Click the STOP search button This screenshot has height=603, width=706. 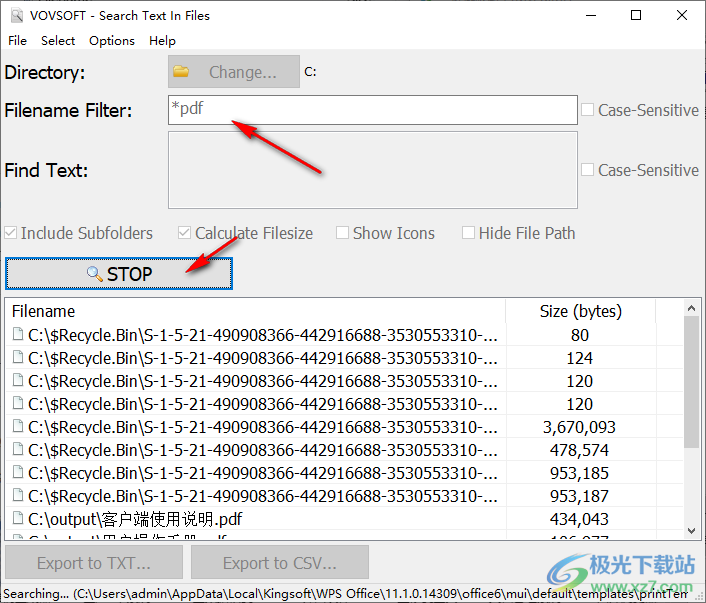119,273
